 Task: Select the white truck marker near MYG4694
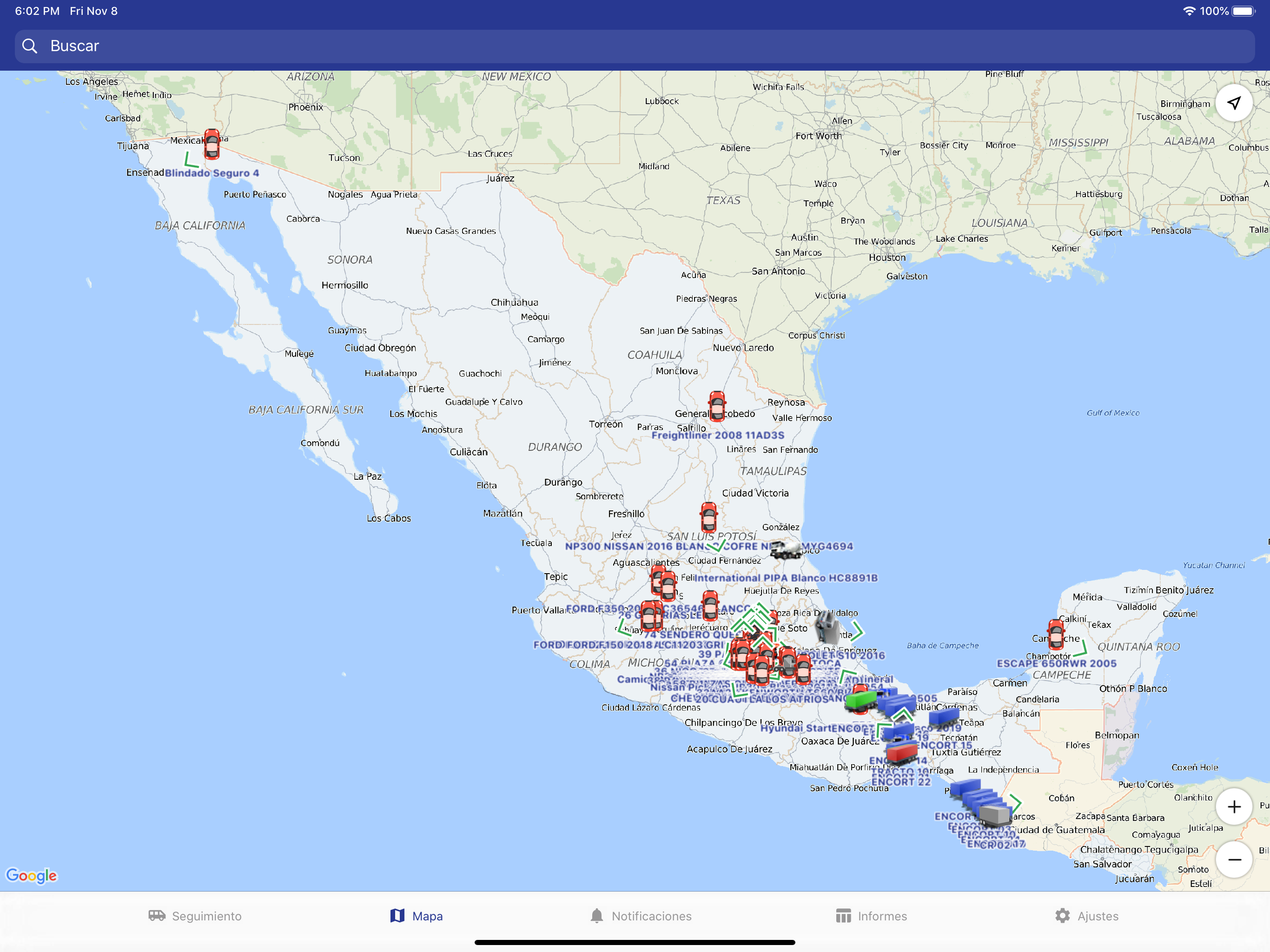(786, 549)
